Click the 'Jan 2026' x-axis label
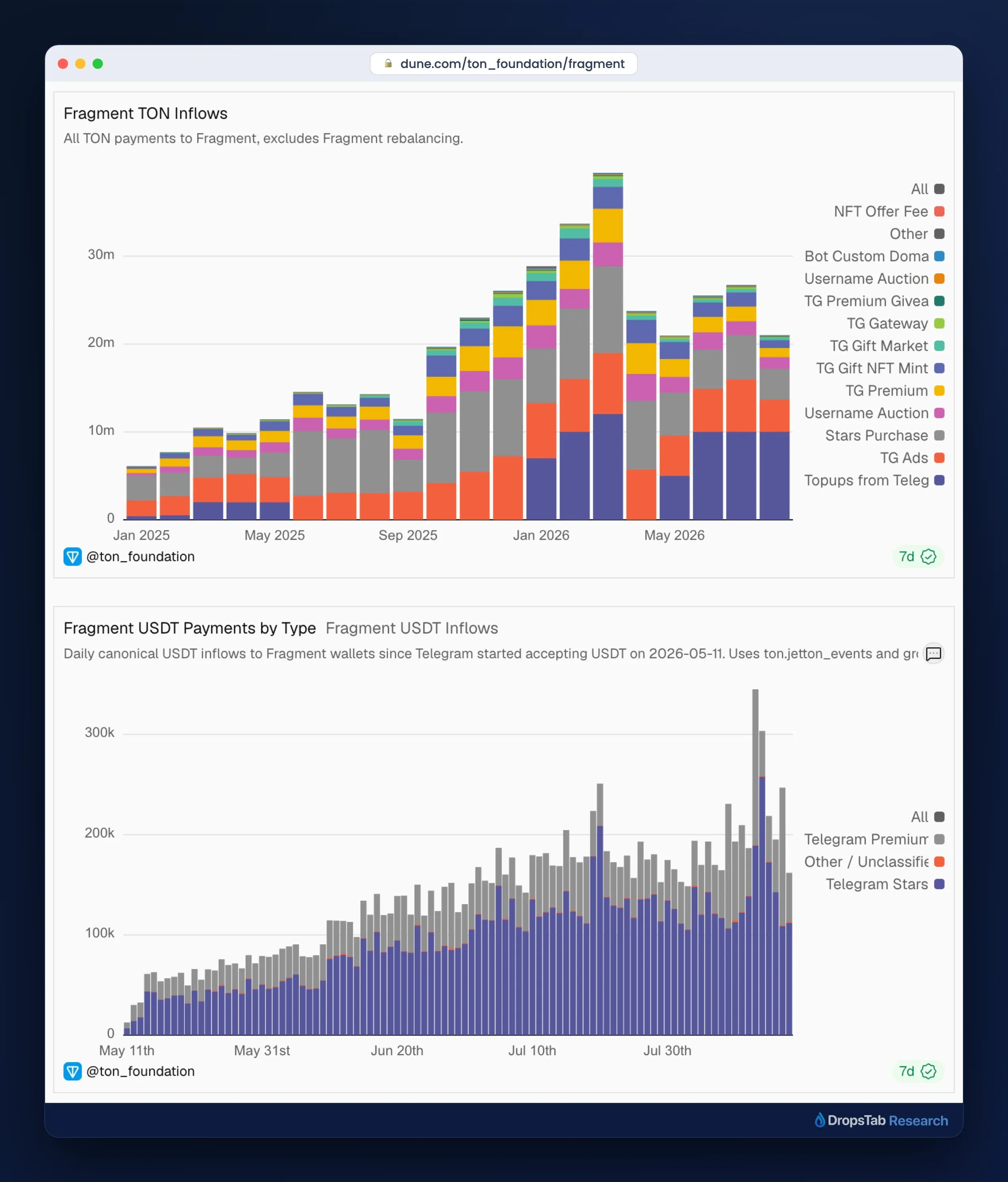The height and width of the screenshot is (1182, 1008). [x=541, y=535]
